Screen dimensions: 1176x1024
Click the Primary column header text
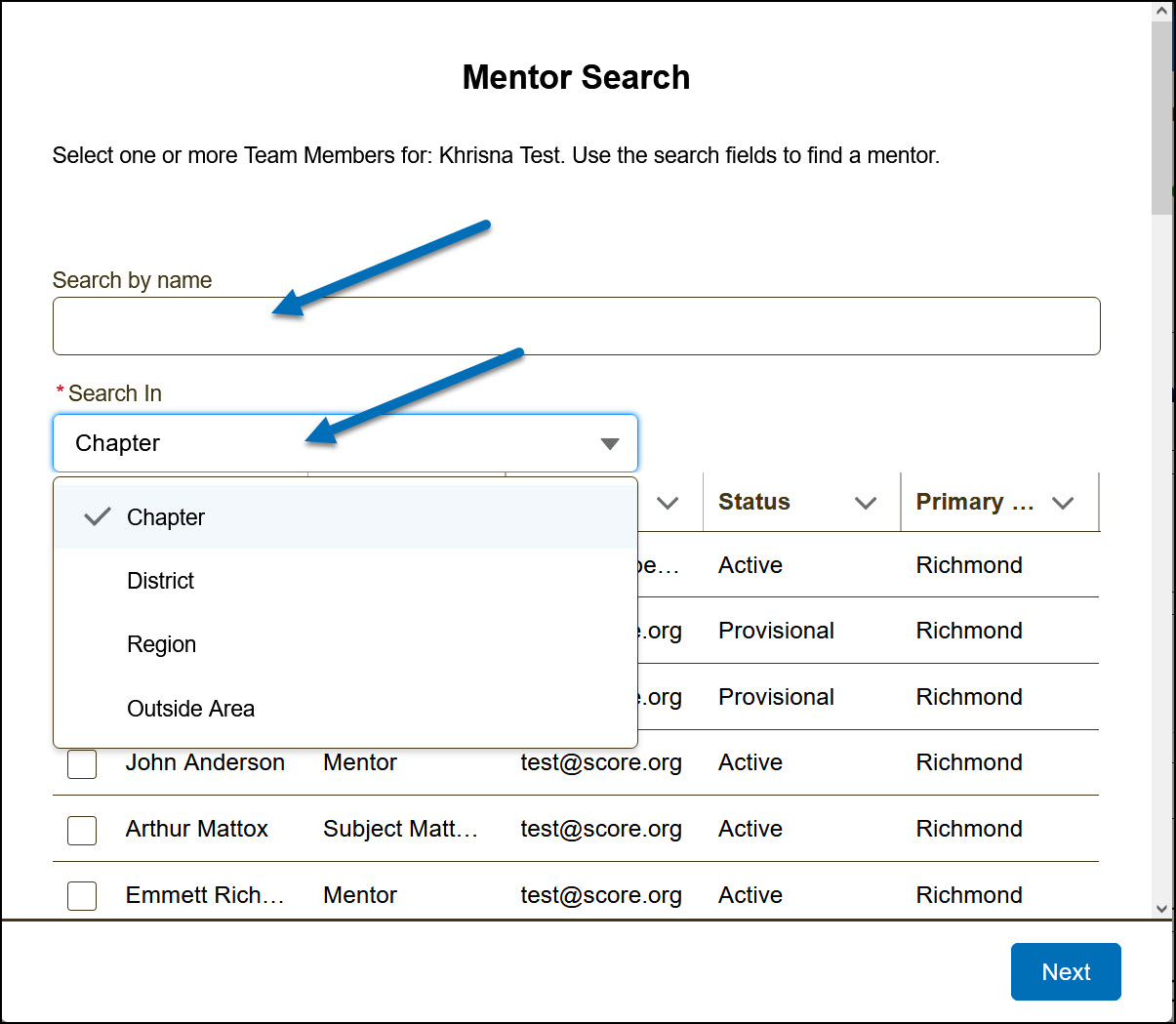coord(974,502)
